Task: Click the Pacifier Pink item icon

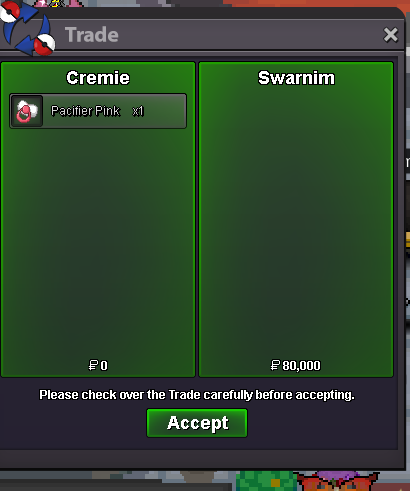Action: click(27, 111)
